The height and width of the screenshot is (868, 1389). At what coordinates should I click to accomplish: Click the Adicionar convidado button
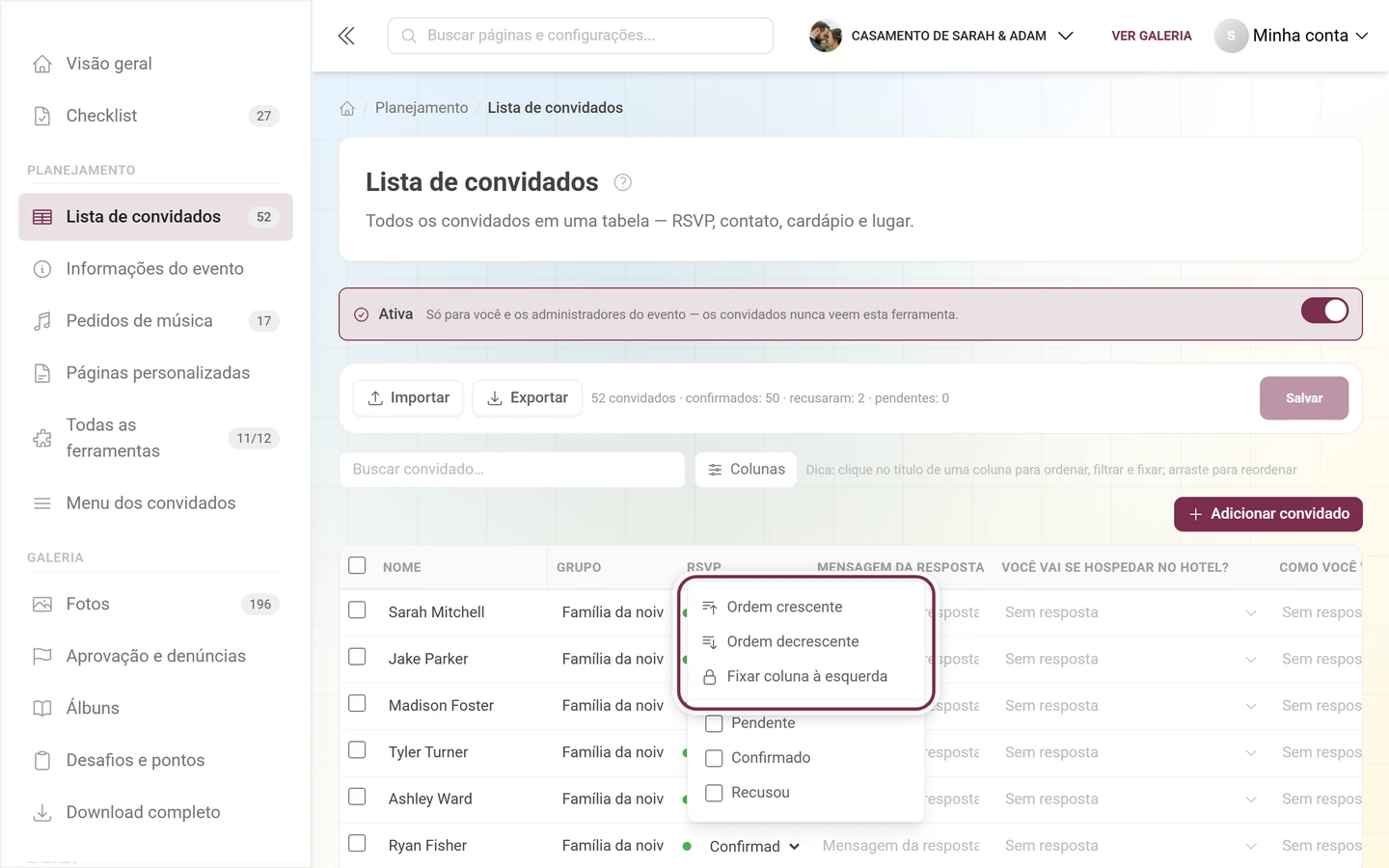(1267, 514)
